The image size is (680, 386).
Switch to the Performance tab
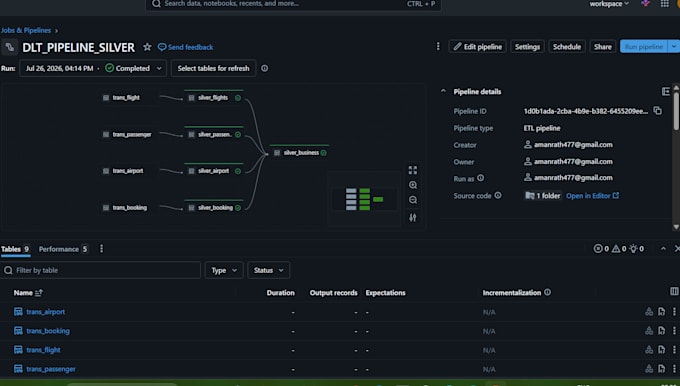(x=63, y=249)
